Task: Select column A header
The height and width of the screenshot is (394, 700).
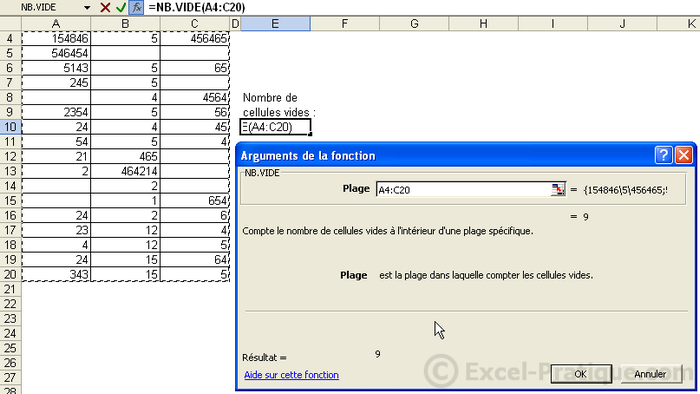Action: tap(56, 24)
